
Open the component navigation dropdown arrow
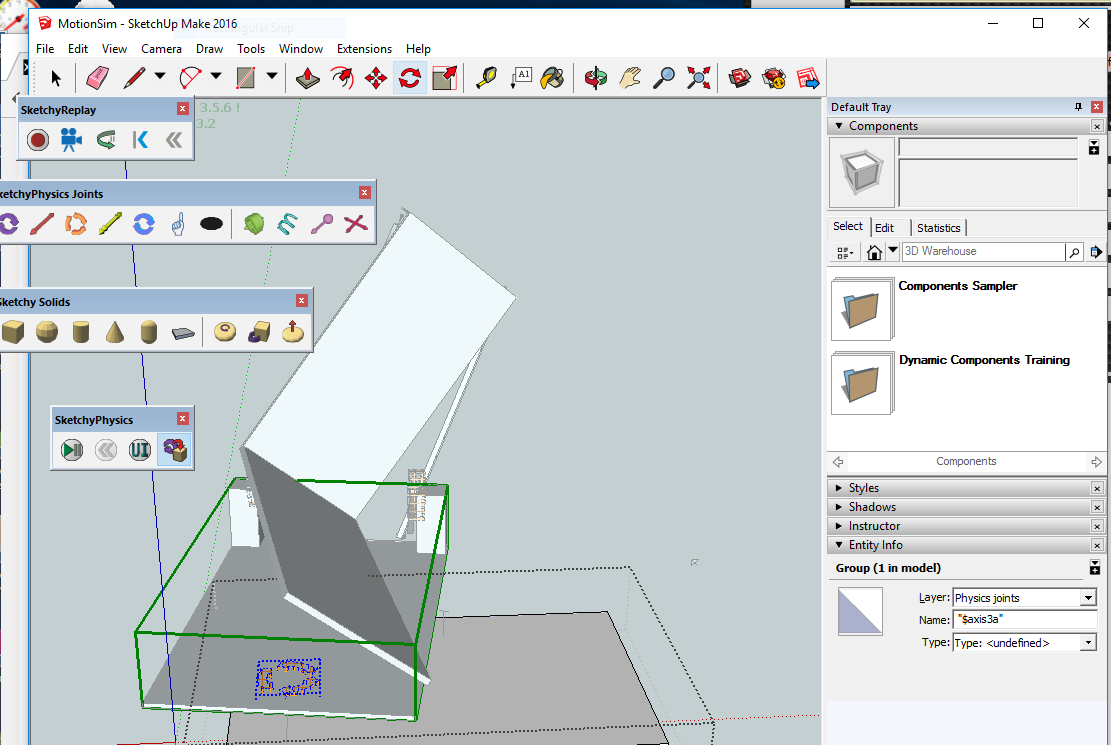(893, 251)
